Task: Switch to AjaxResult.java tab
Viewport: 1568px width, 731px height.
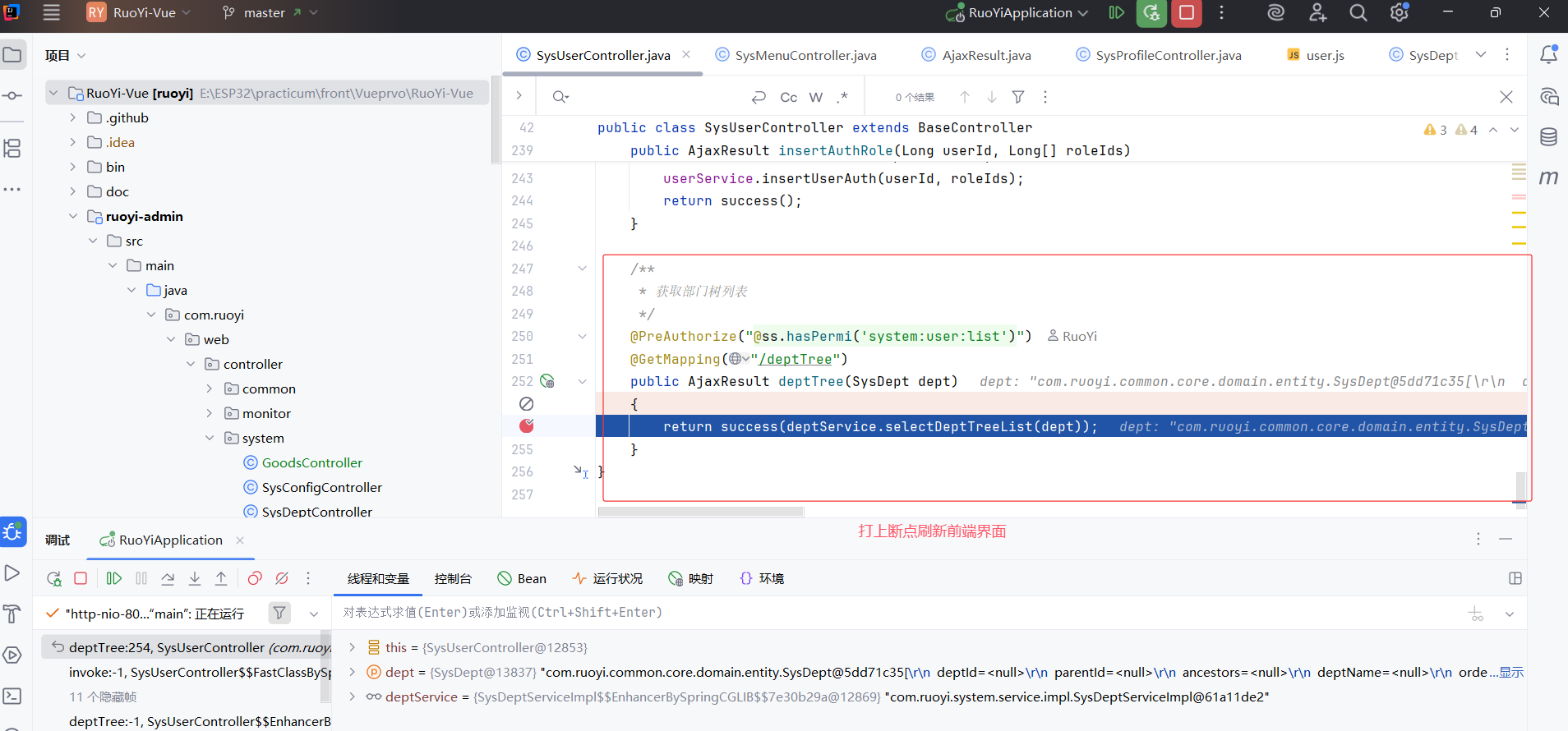Action: pos(976,55)
